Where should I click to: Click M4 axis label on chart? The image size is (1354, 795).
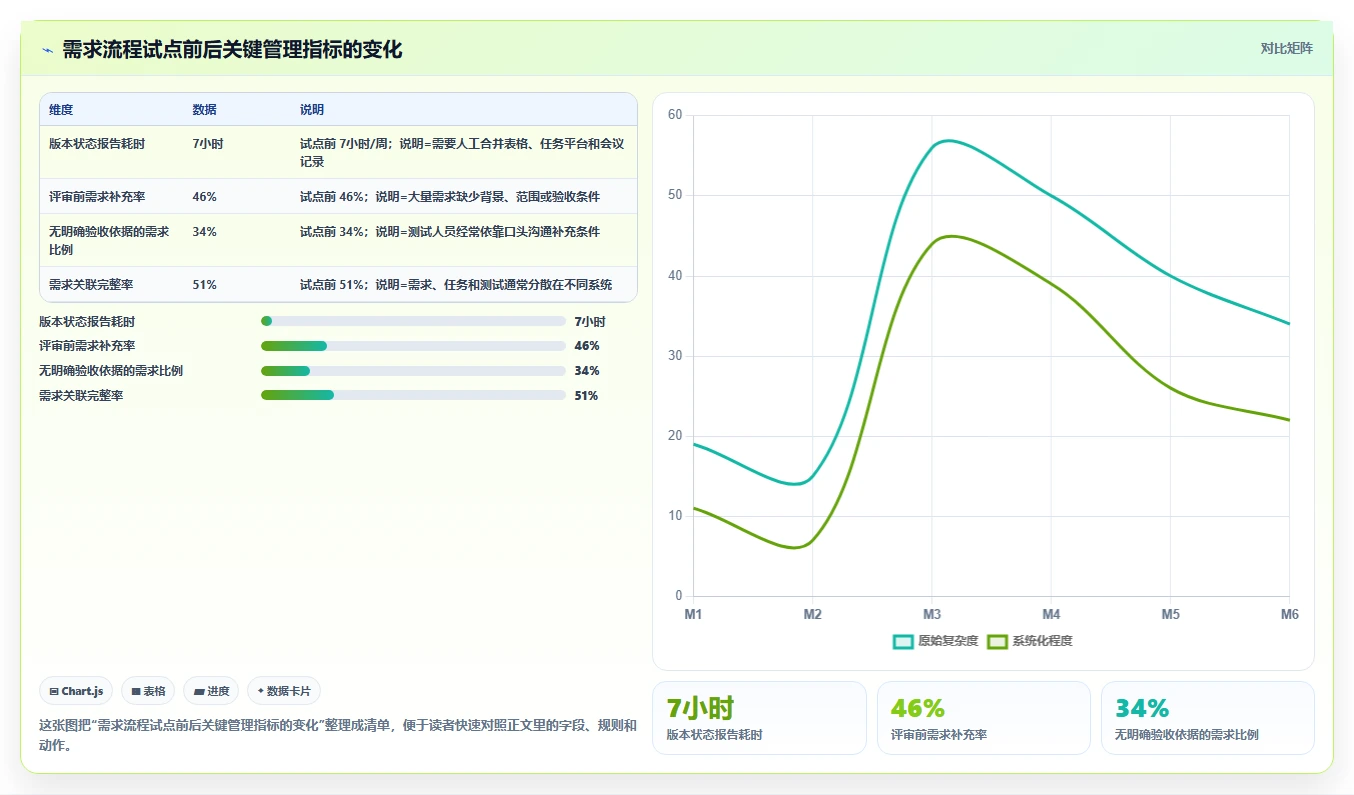click(x=1051, y=614)
